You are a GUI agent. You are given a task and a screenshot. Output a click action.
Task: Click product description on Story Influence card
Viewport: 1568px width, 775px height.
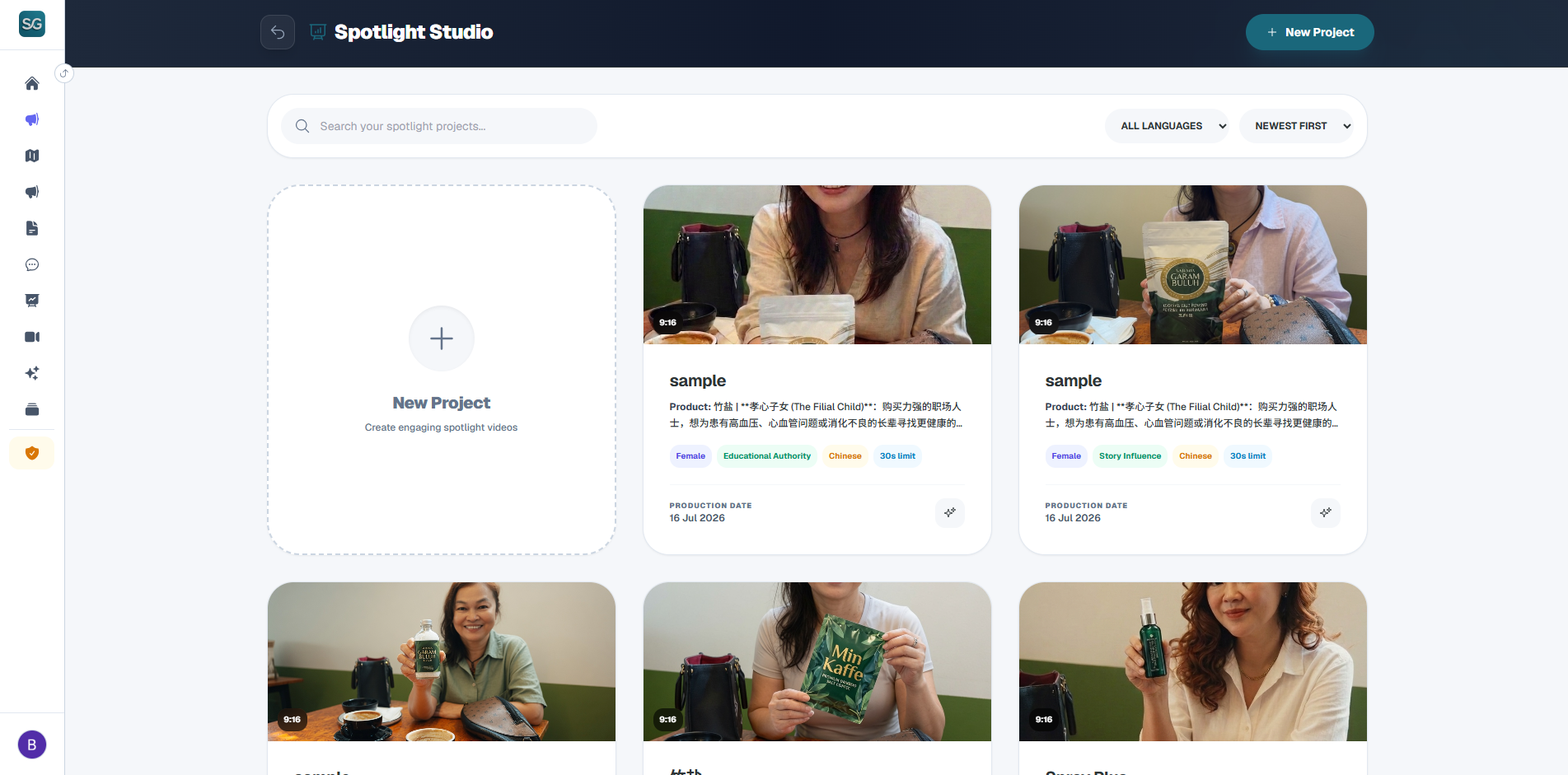1192,415
